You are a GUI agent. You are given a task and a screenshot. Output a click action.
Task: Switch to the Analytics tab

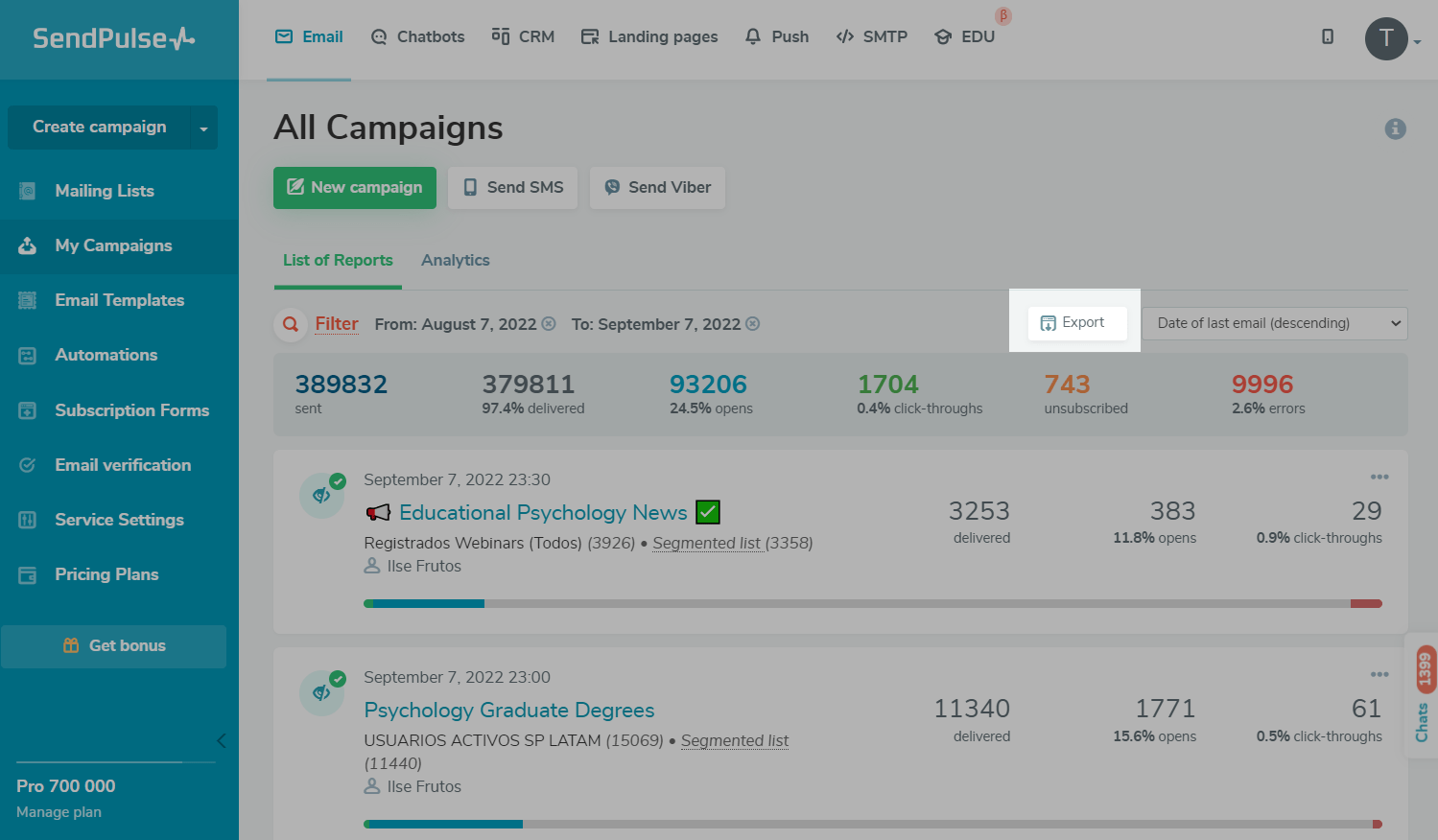[x=455, y=260]
